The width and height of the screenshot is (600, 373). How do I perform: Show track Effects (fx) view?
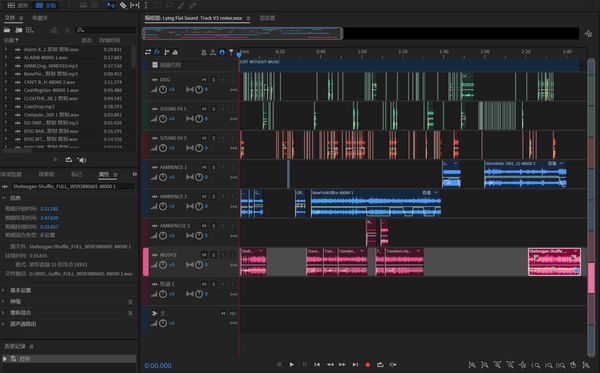(x=157, y=52)
